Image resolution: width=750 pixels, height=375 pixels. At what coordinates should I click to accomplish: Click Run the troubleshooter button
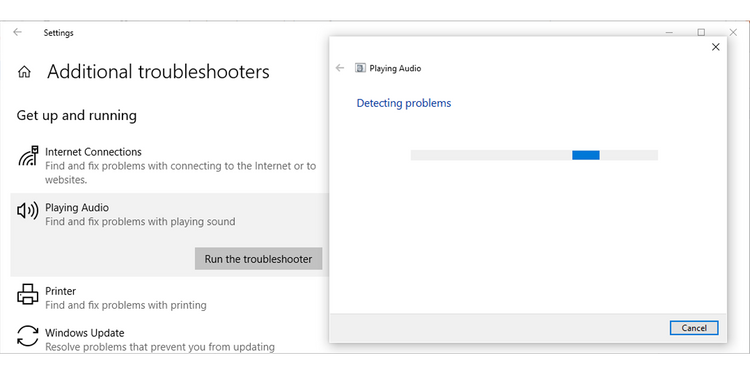[x=258, y=259]
